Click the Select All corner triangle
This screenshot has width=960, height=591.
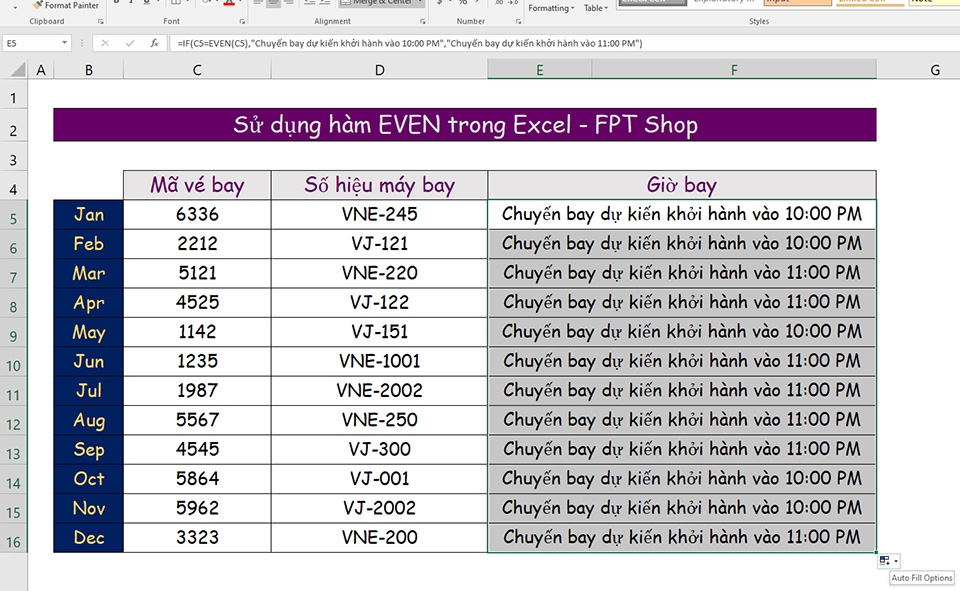[x=18, y=70]
